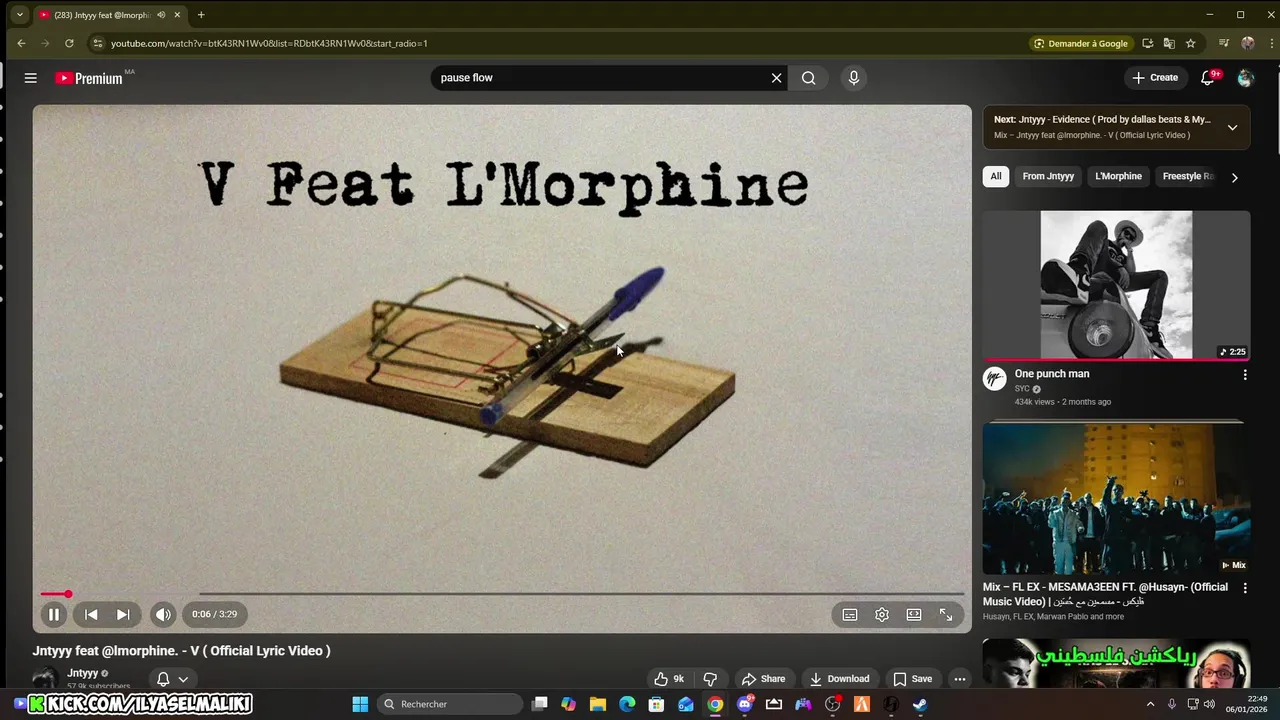Open the tab search dropdown
Image resolution: width=1280 pixels, height=720 pixels.
point(19,15)
